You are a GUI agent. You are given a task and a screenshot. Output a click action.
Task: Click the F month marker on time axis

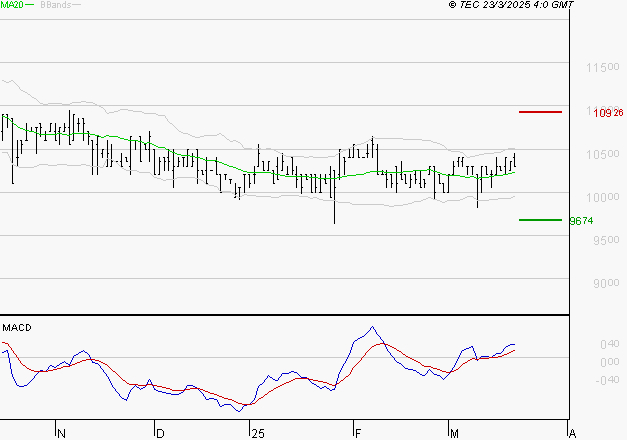(358, 434)
